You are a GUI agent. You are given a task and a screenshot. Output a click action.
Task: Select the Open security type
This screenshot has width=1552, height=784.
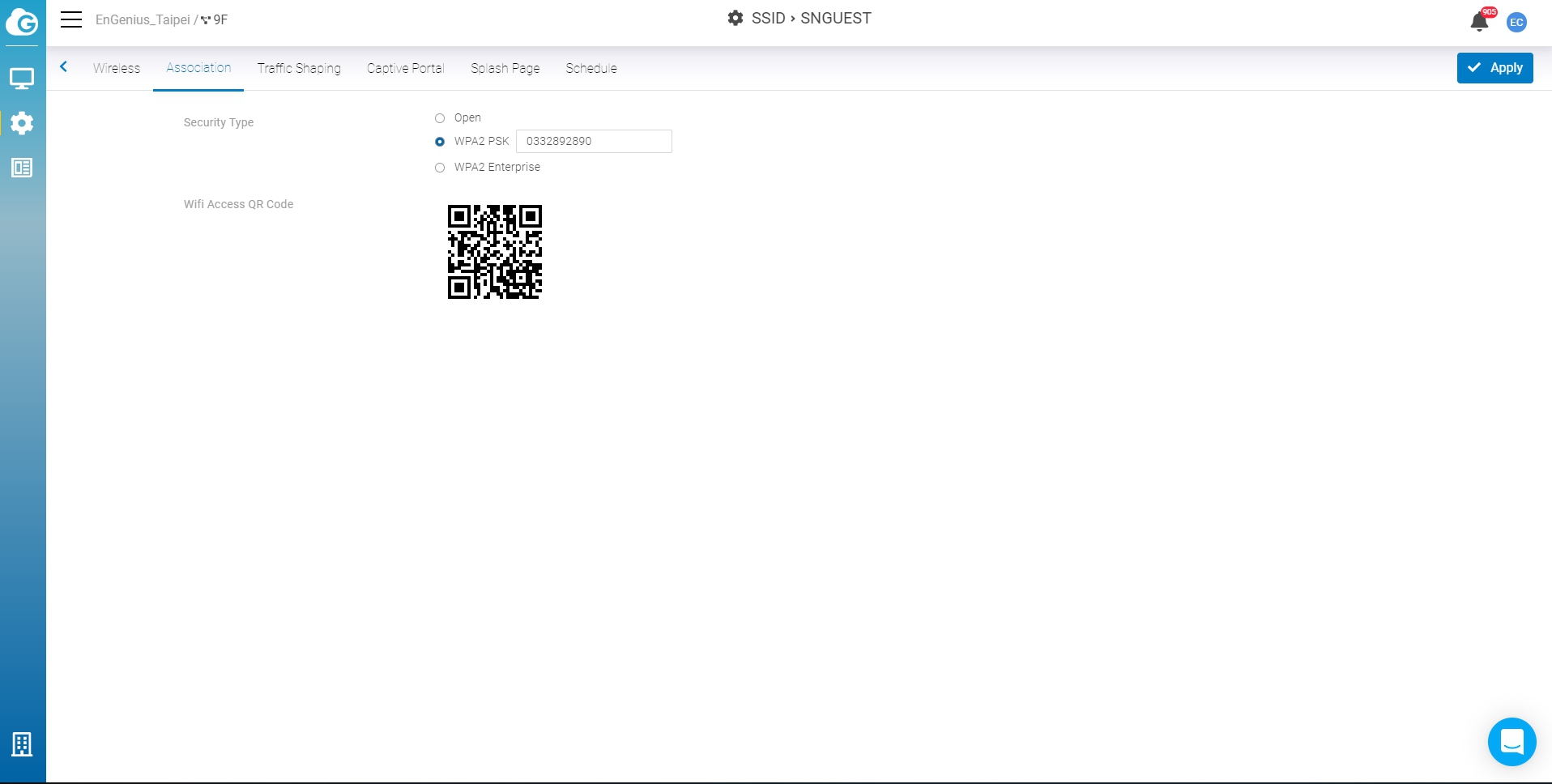click(x=440, y=118)
